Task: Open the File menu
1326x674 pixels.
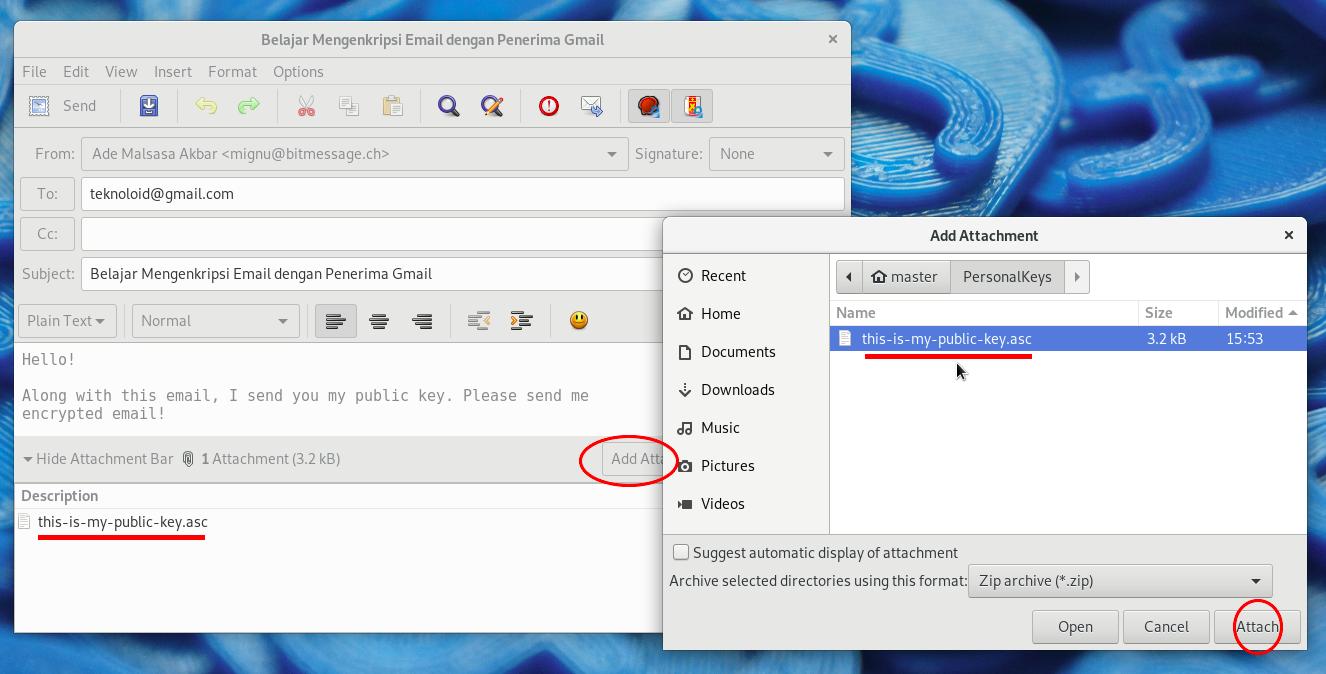Action: (x=34, y=72)
